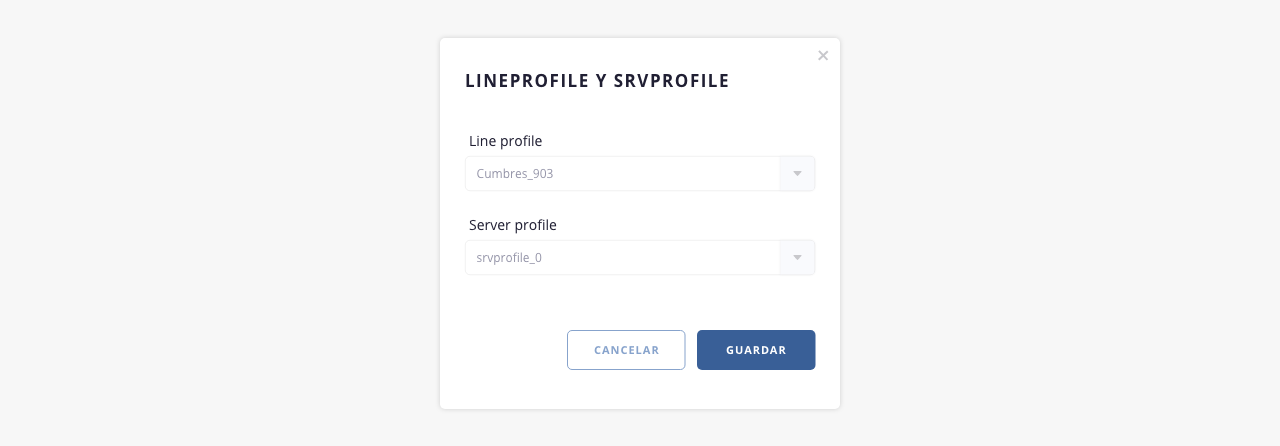Open the Cumbres_903 combo box
The image size is (1280, 446).
tap(622, 174)
